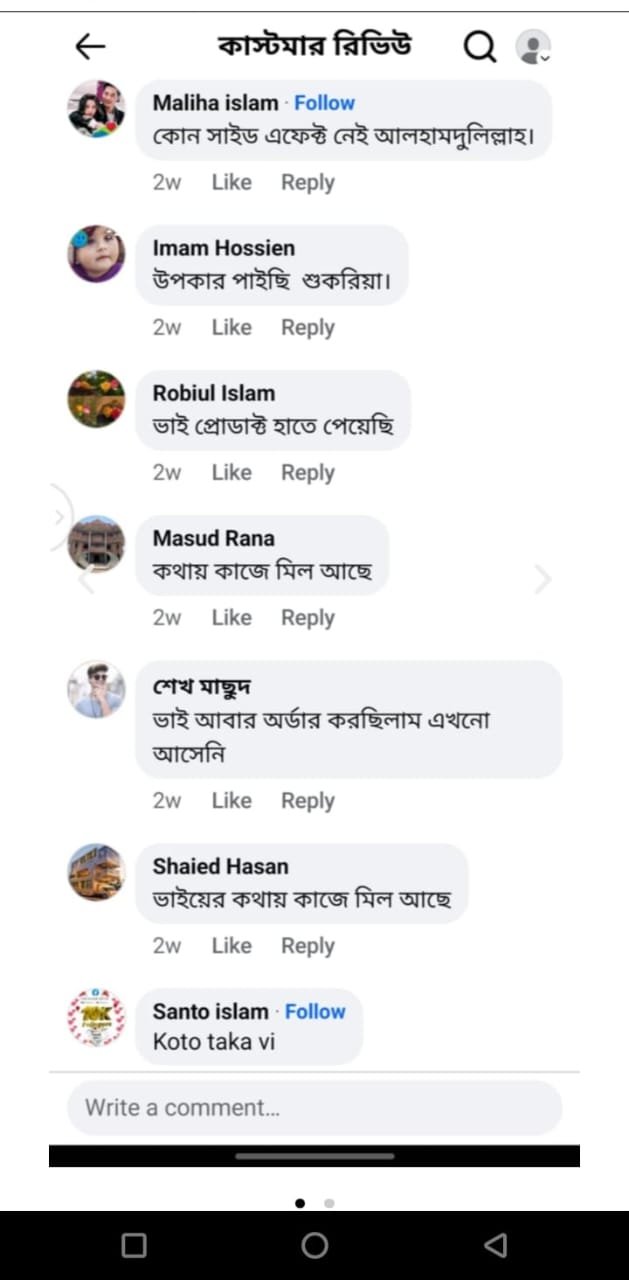Open the profile switcher dropdown
Screen dimensions: 629x1280
point(533,47)
